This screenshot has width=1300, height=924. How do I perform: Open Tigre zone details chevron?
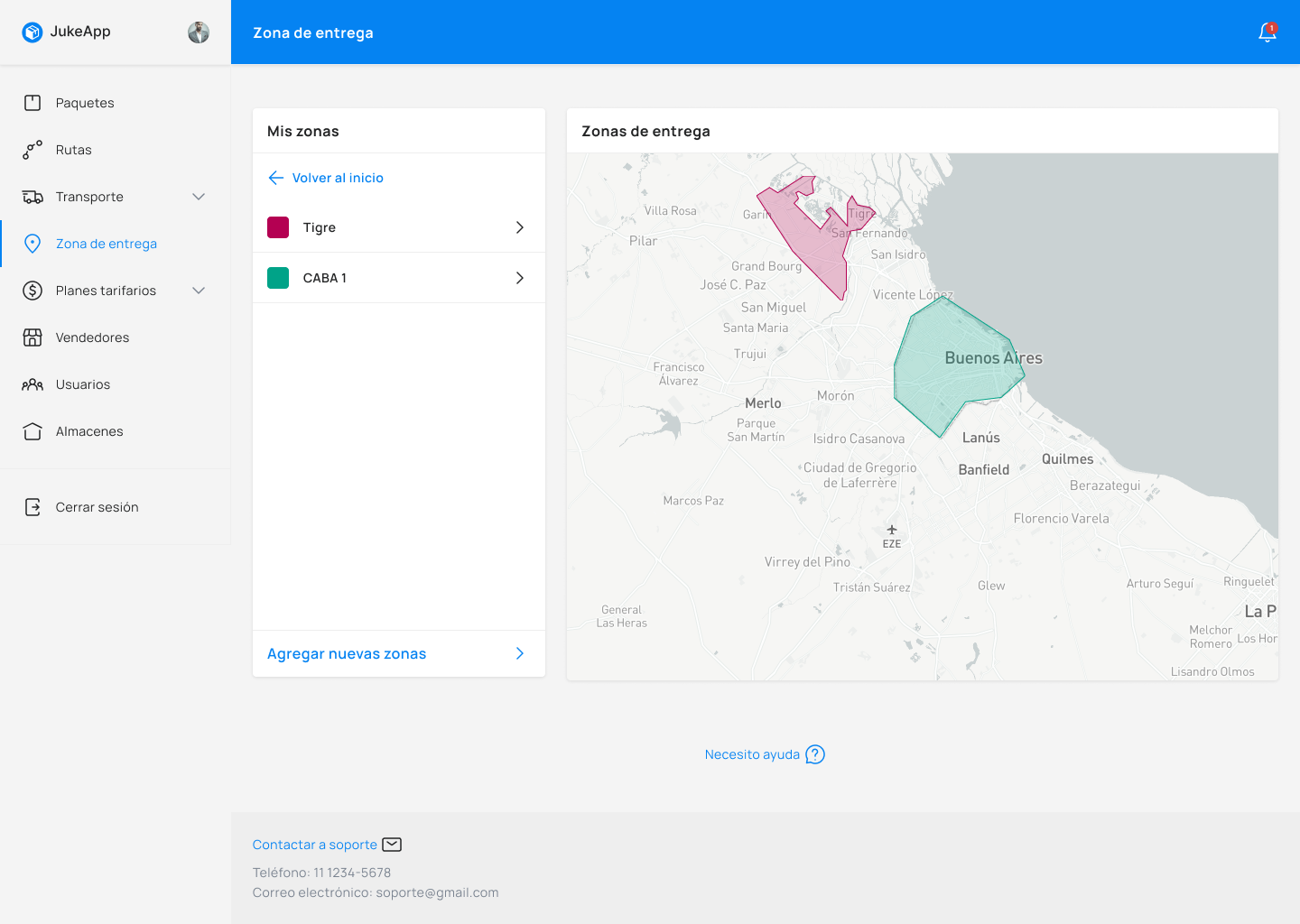tap(520, 227)
